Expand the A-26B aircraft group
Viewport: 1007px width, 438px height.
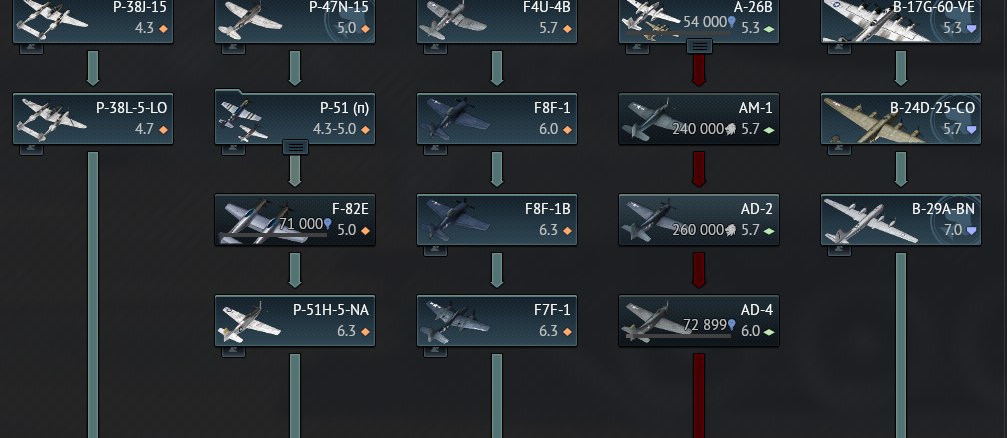point(699,46)
